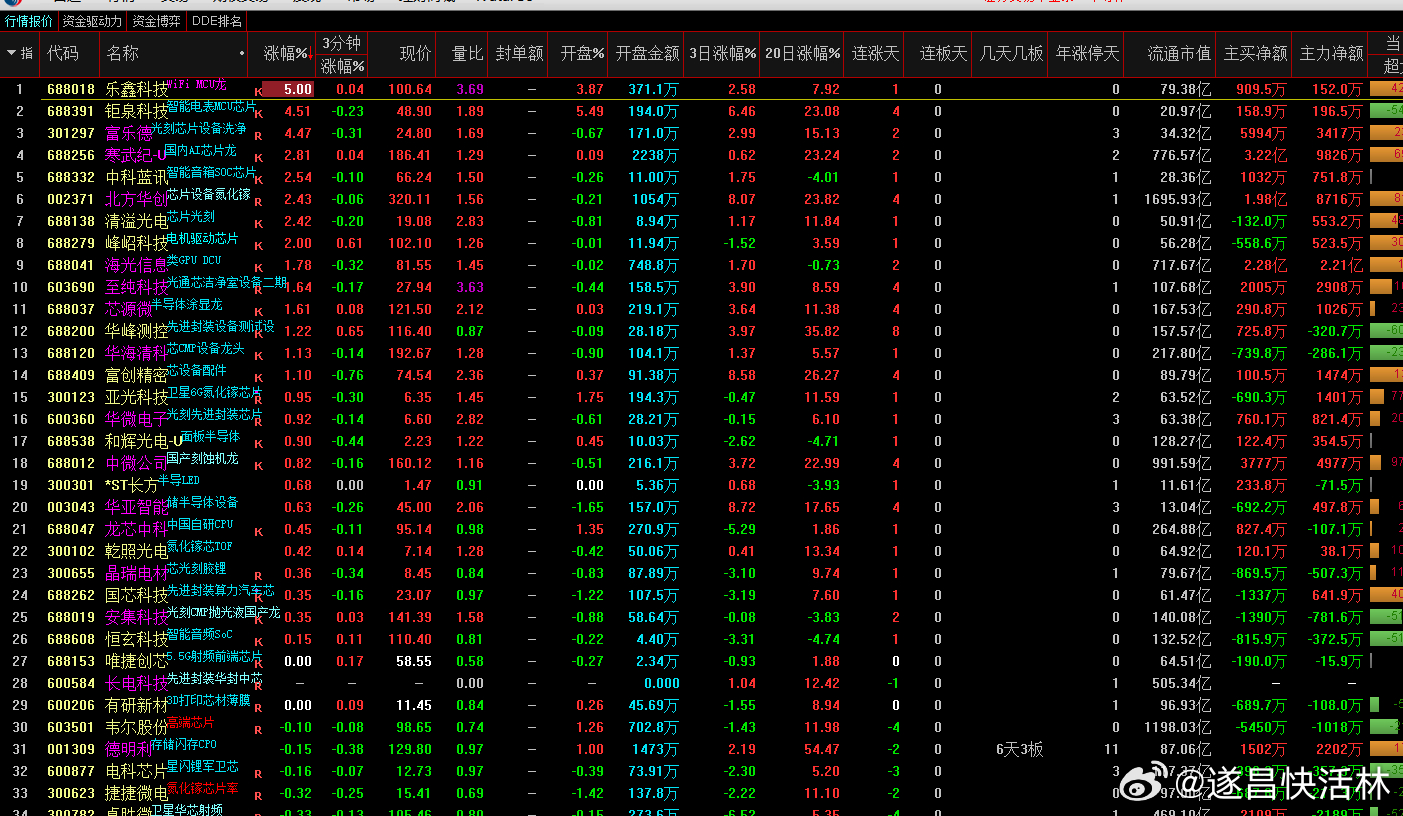Sort by the 名称 column header
This screenshot has height=816, width=1403.
pos(123,54)
